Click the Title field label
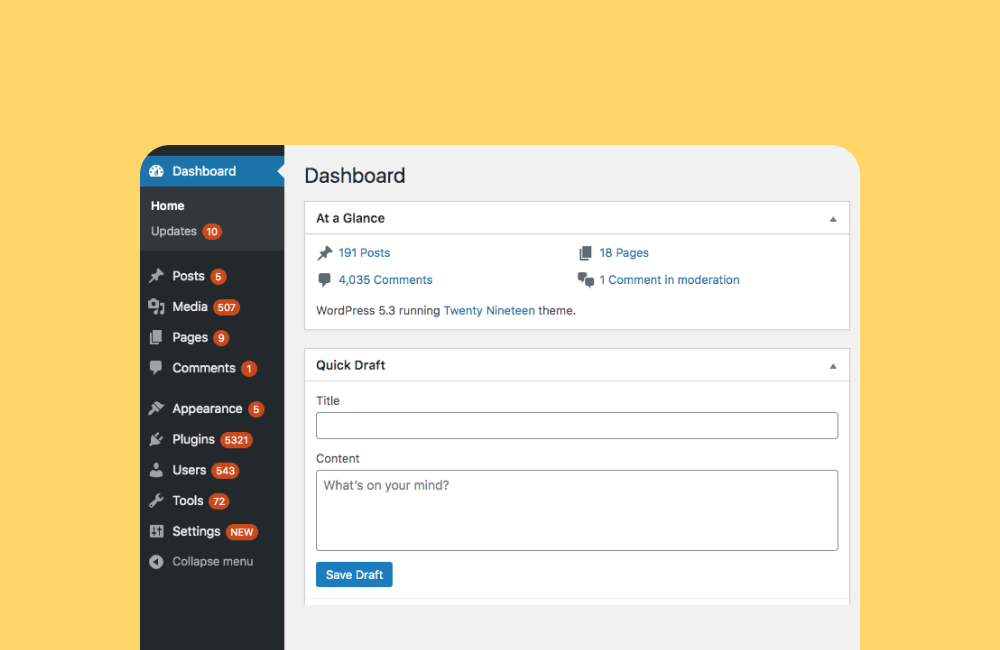This screenshot has width=1000, height=650. point(328,401)
